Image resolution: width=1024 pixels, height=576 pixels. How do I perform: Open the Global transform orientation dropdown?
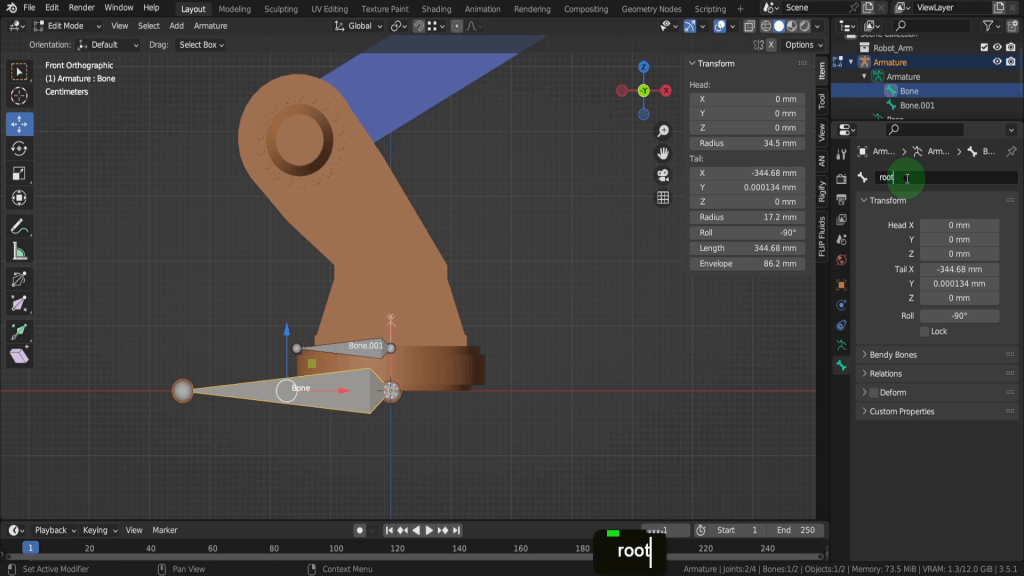[x=358, y=26]
